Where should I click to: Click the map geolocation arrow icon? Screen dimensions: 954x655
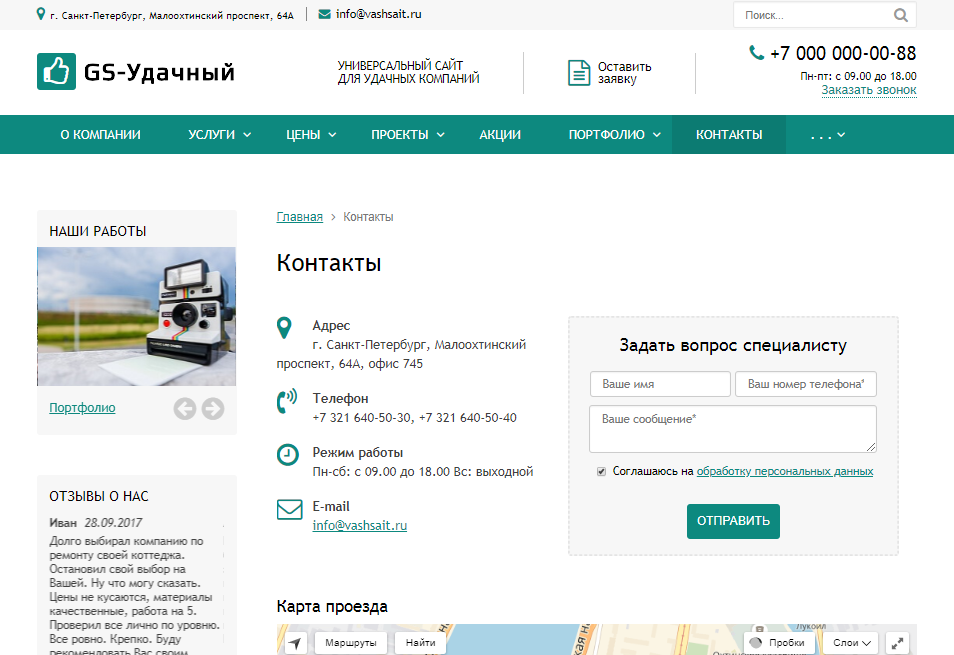(296, 643)
